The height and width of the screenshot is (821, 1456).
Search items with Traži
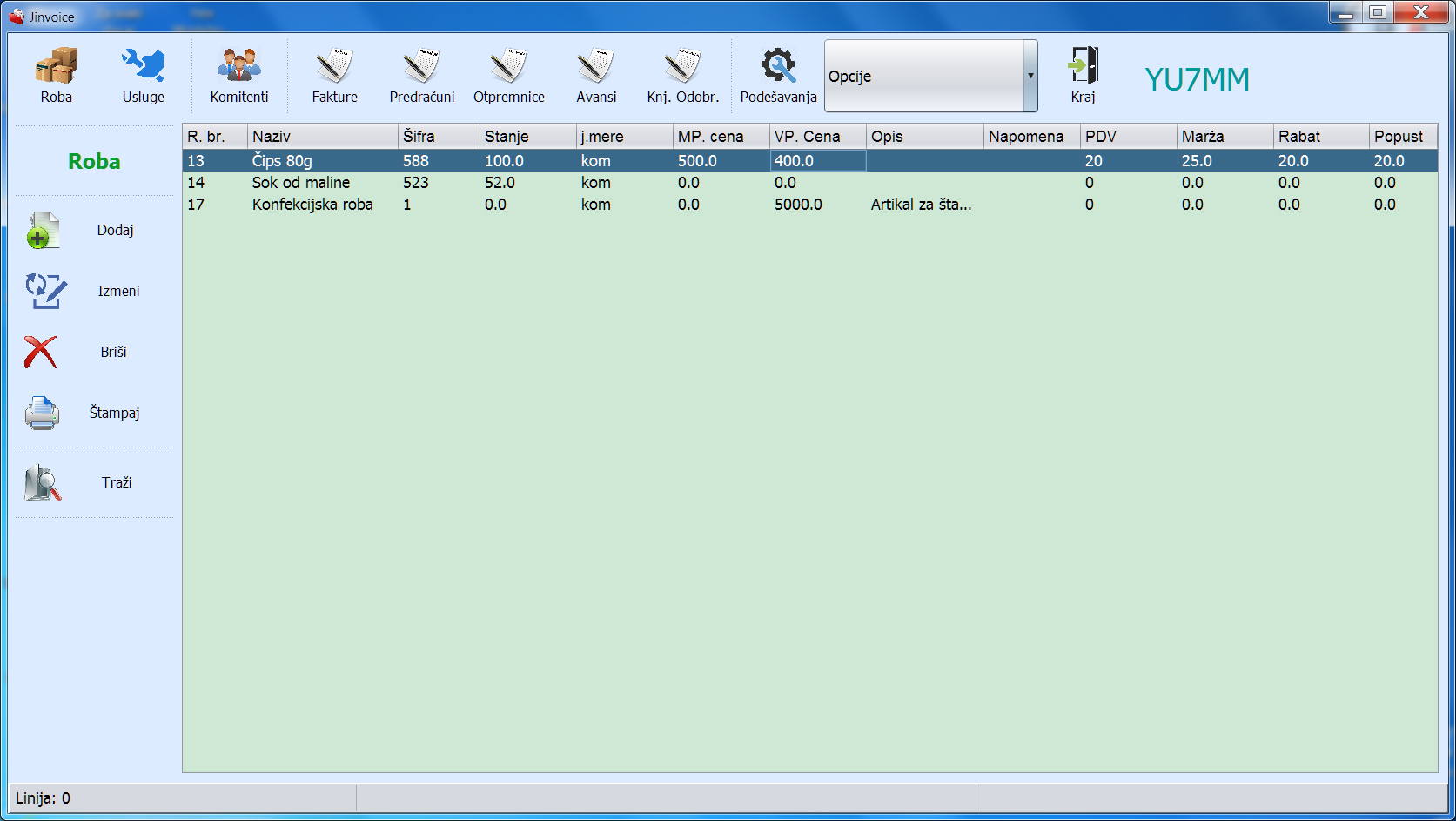[94, 482]
